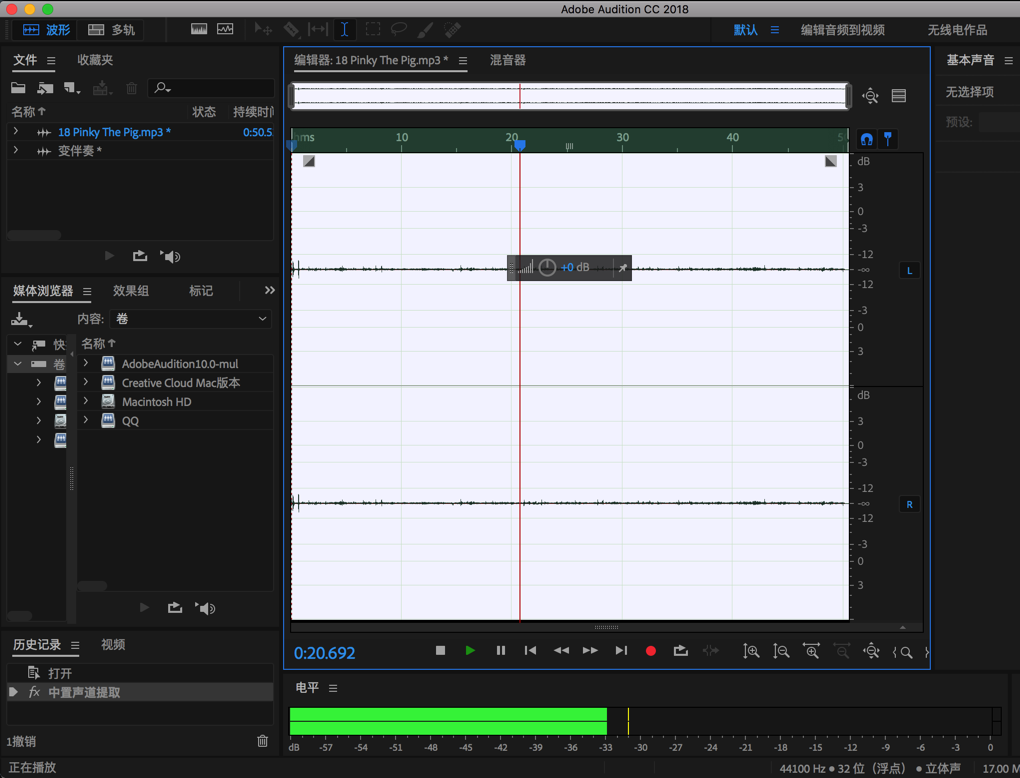Expand QQ volume

(85, 420)
